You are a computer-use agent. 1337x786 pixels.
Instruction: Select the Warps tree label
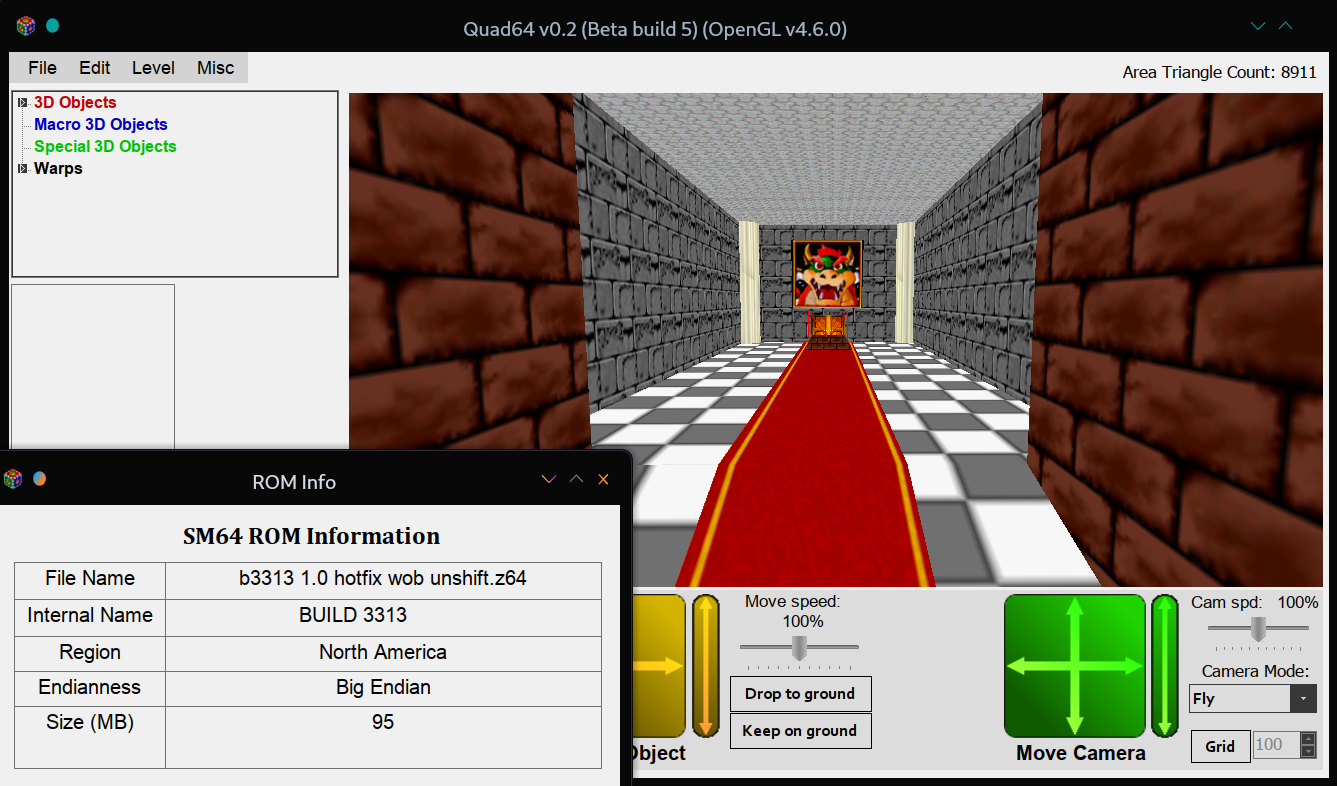click(58, 168)
